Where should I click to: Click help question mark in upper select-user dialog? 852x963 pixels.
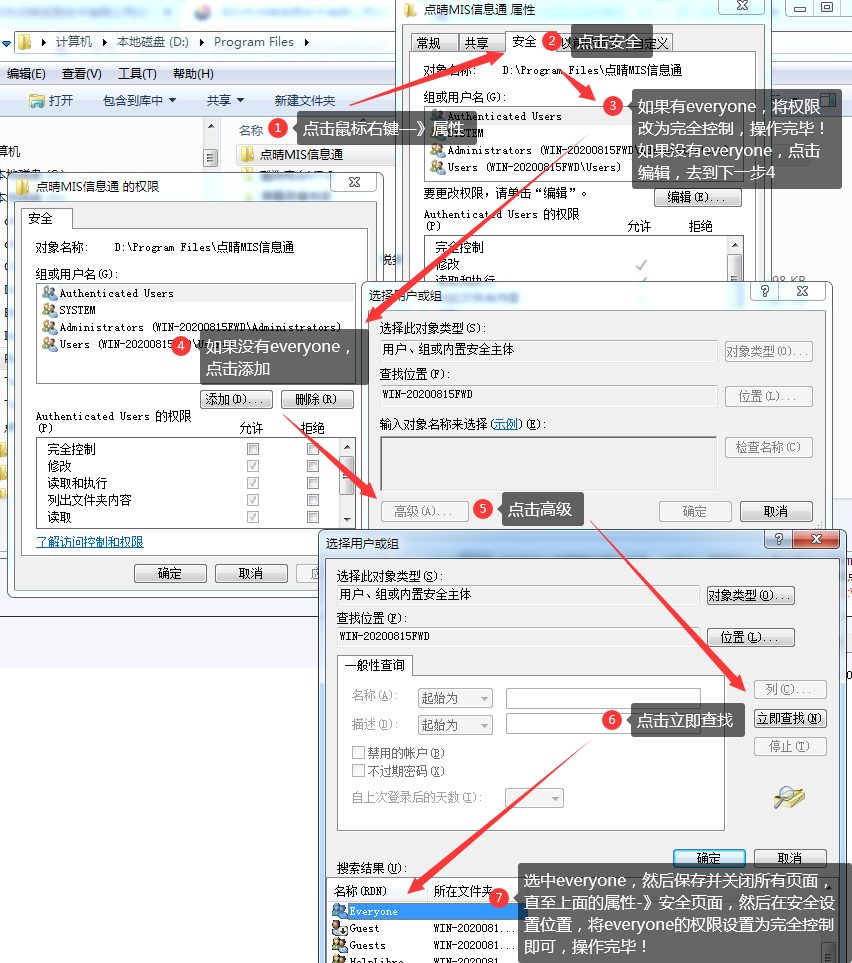coord(765,291)
